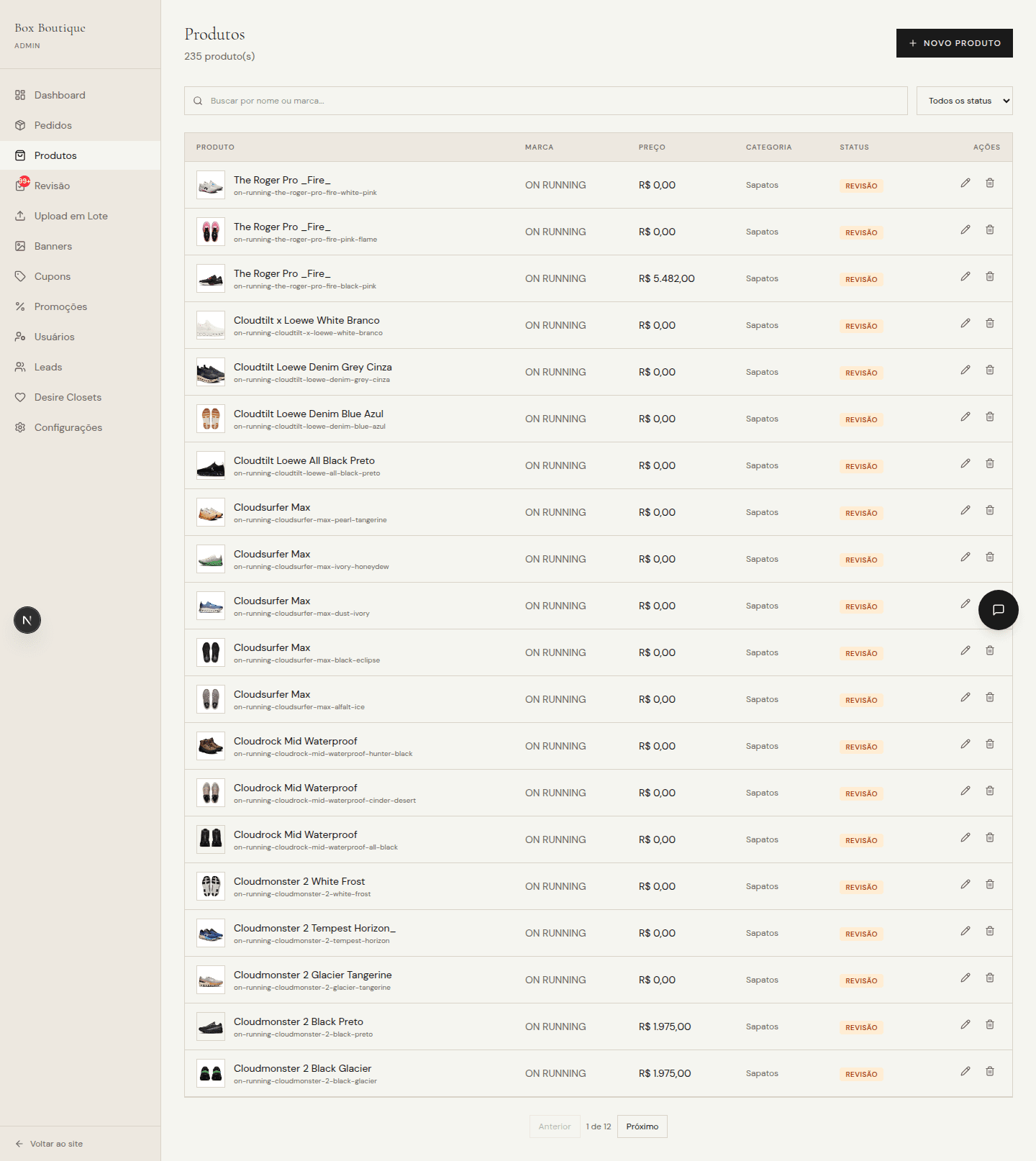Go to next page with Próximo
The width and height of the screenshot is (1036, 1161).
(x=642, y=1126)
